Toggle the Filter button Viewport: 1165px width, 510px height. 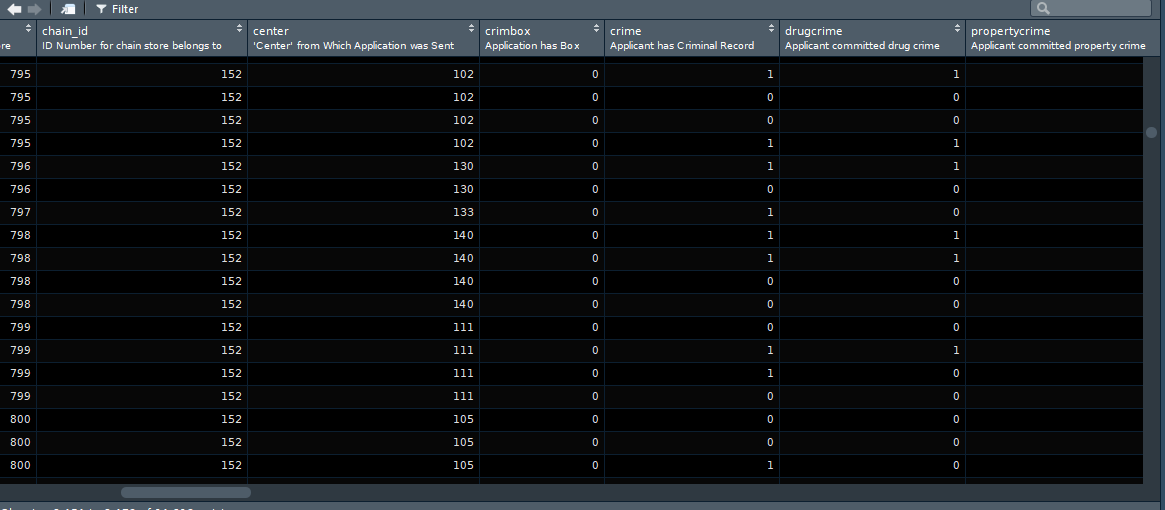(x=117, y=9)
